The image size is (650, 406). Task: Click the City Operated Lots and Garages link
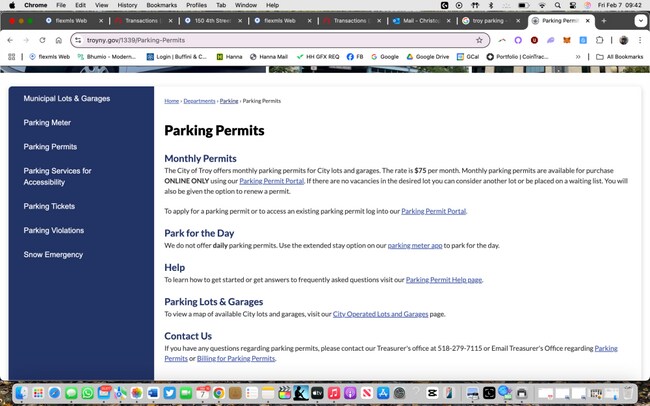point(380,314)
